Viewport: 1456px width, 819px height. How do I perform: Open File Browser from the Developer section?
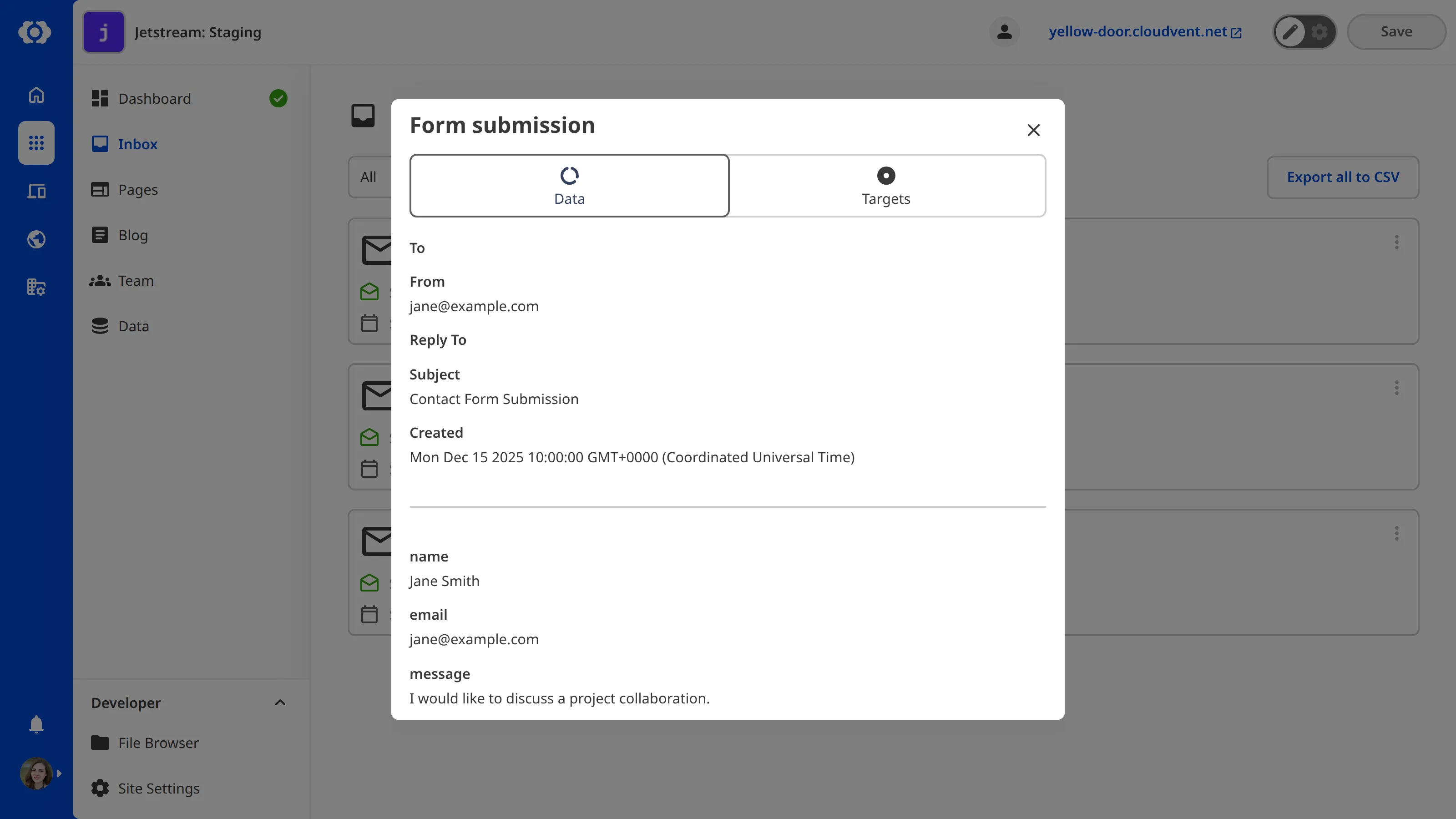coord(158,743)
